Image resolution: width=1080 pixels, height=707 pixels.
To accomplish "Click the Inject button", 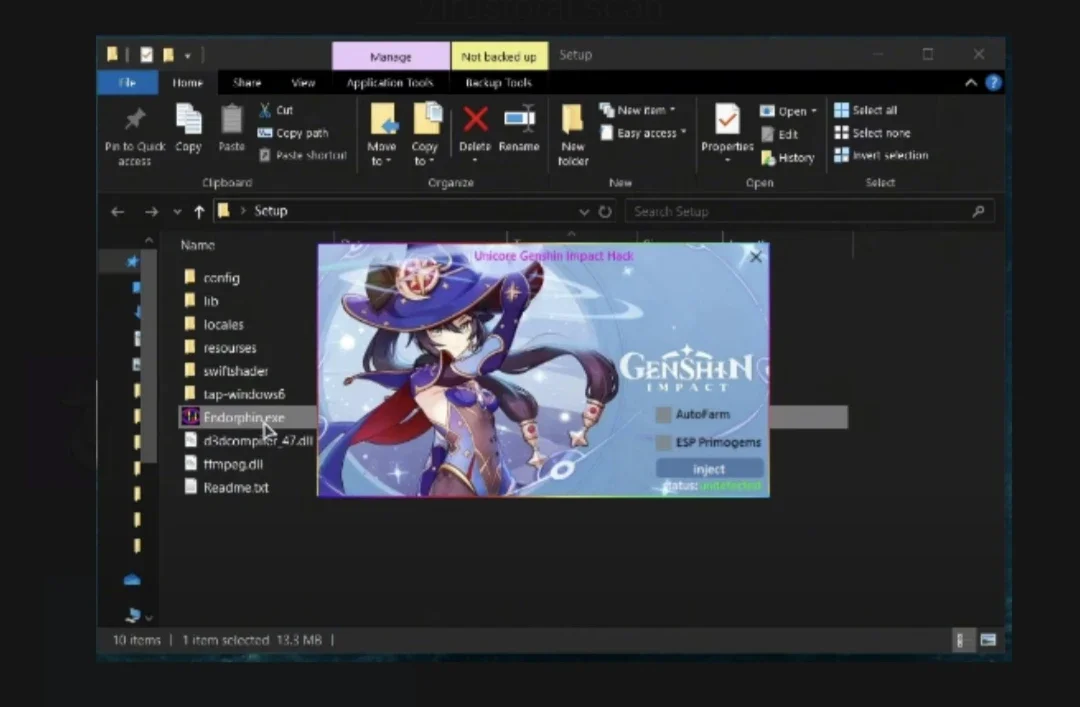I will coord(709,469).
